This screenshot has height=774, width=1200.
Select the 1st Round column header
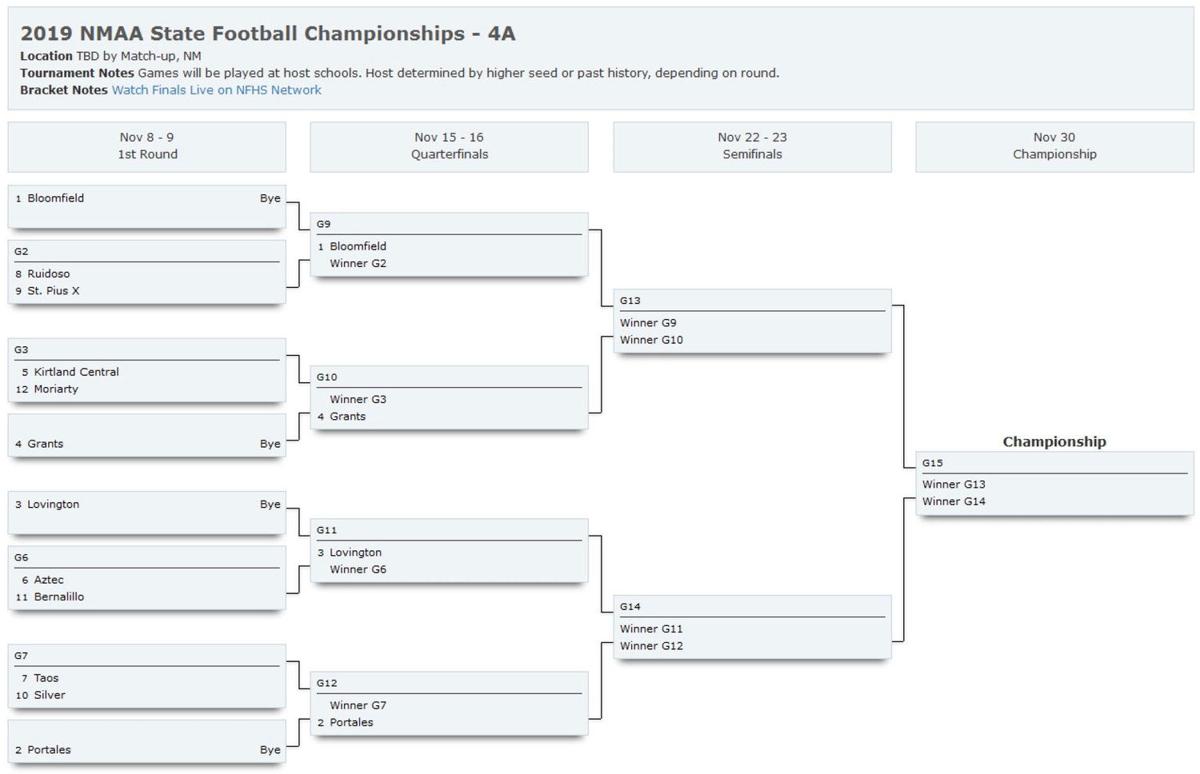pyautogui.click(x=147, y=146)
